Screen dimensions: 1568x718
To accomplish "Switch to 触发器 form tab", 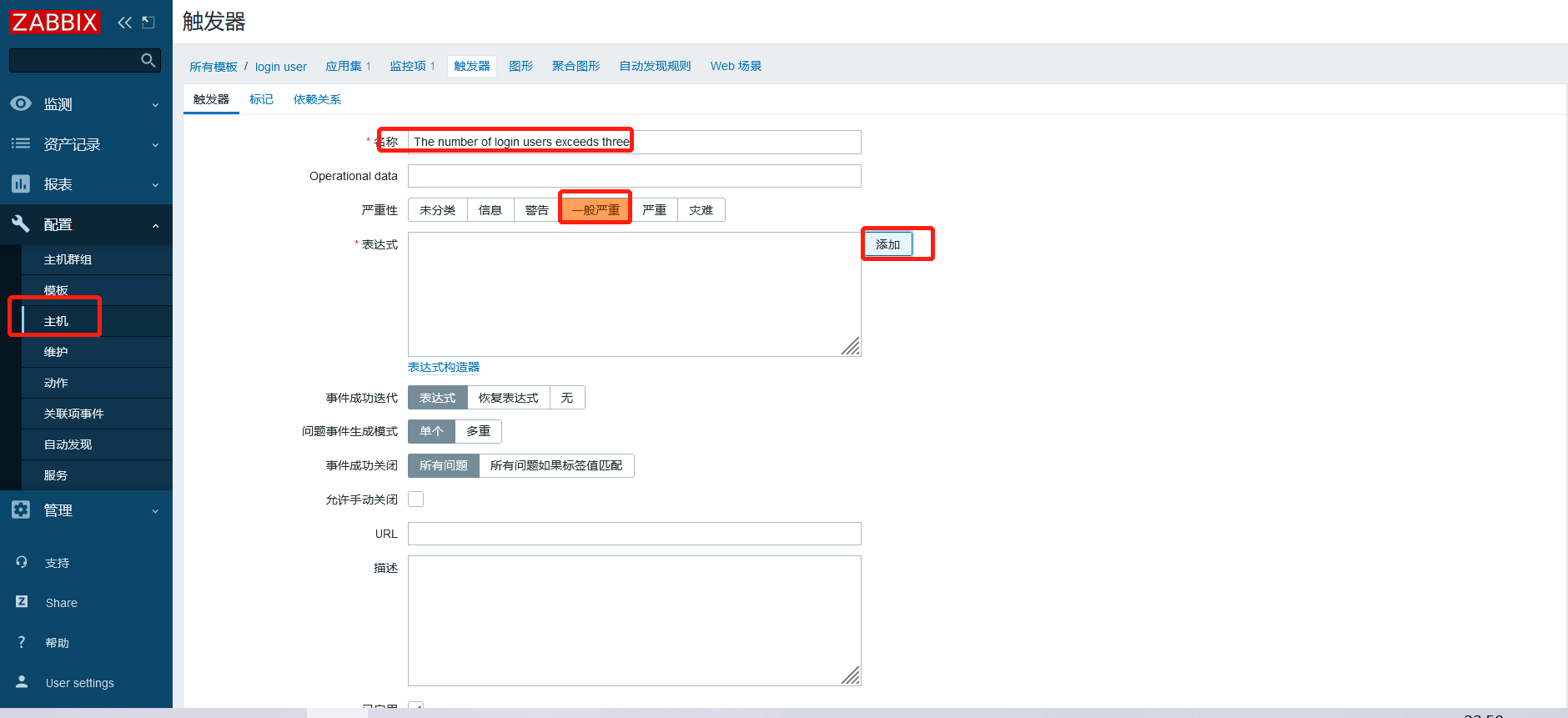I will [x=211, y=99].
